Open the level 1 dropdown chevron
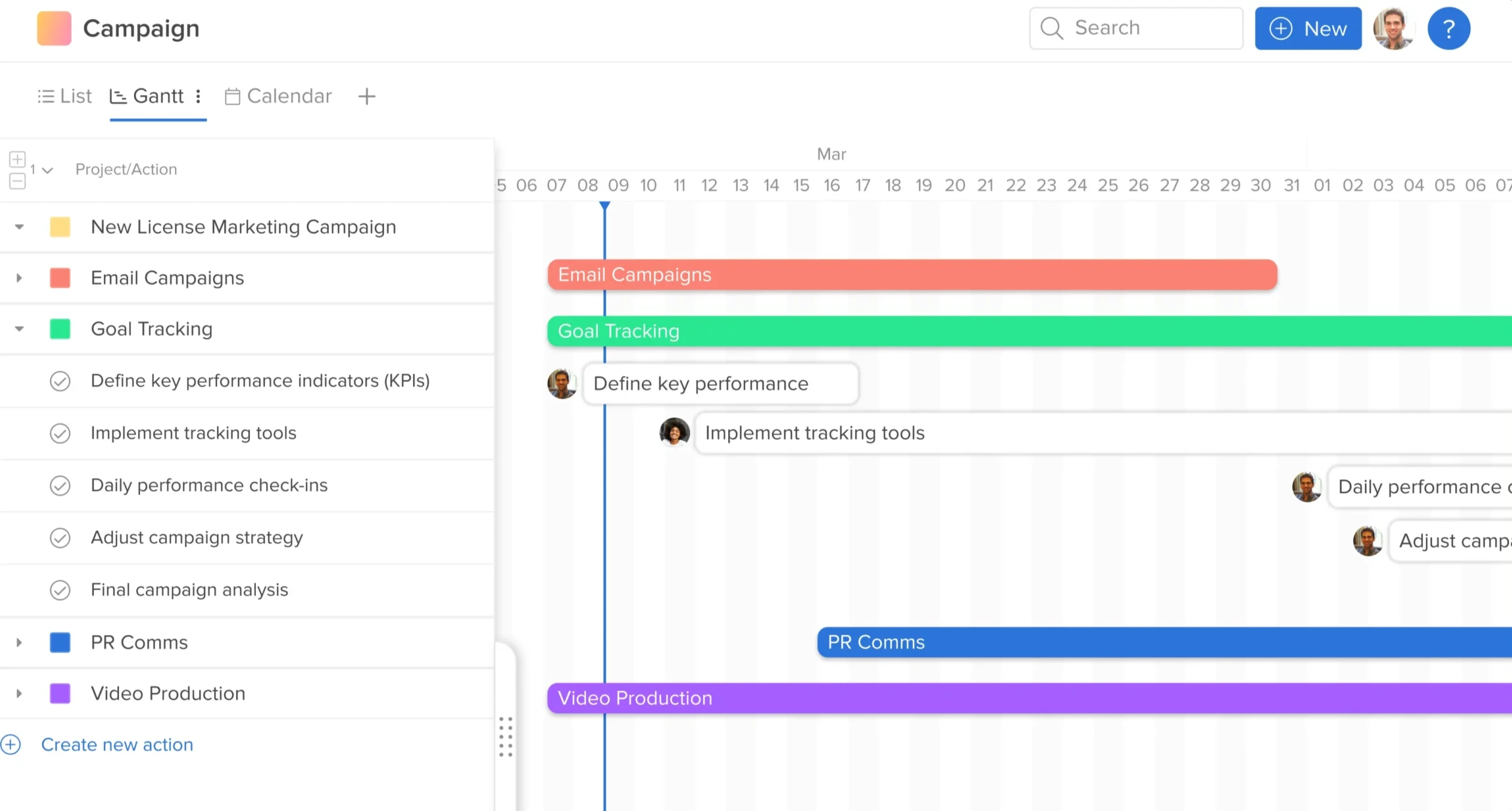Image resolution: width=1512 pixels, height=811 pixels. click(48, 170)
